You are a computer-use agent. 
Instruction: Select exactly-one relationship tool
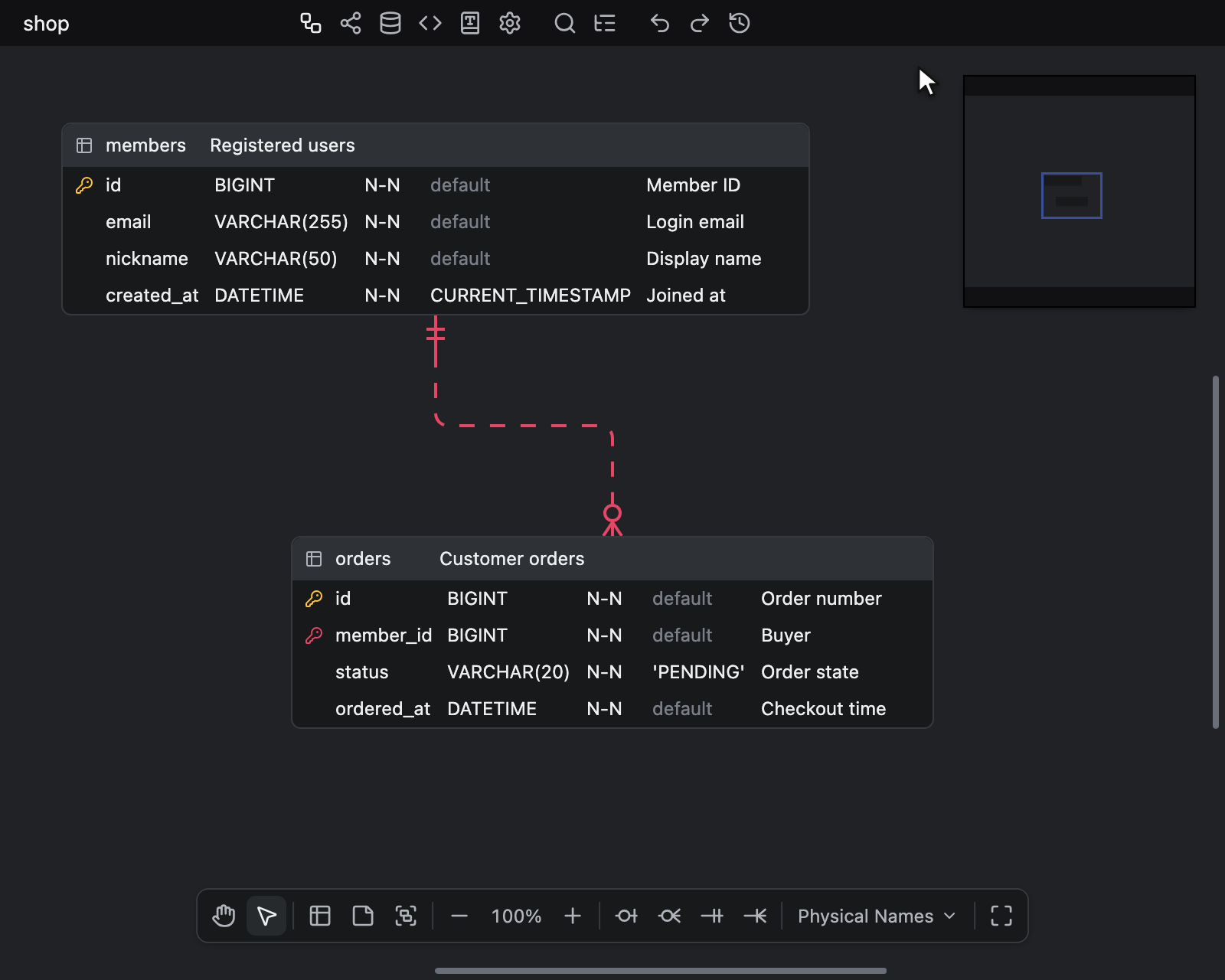pos(712,916)
